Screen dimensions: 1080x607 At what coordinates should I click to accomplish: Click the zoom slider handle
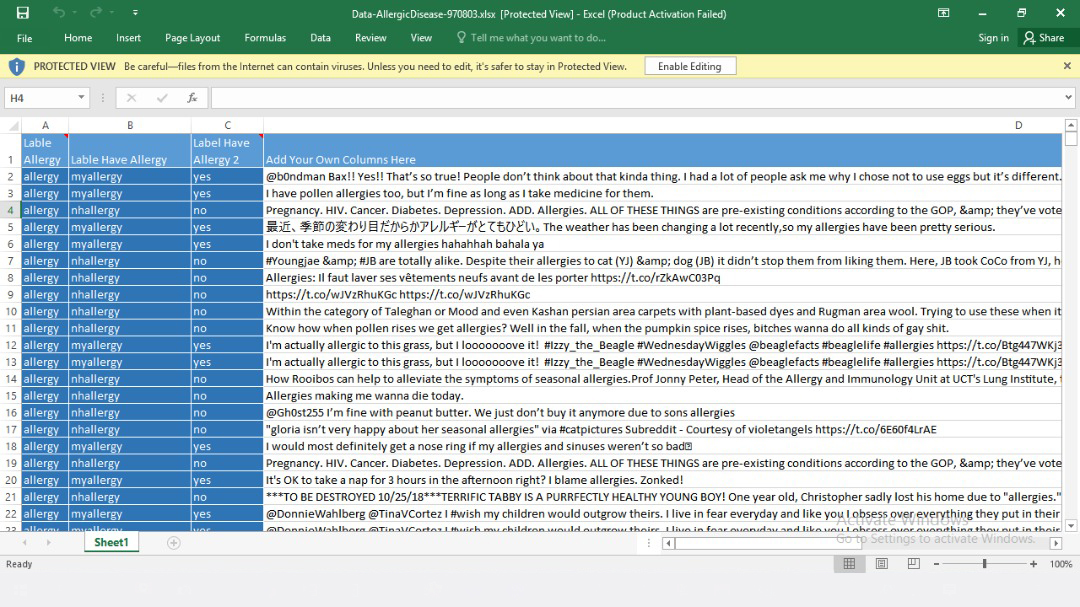pyautogui.click(x=985, y=564)
